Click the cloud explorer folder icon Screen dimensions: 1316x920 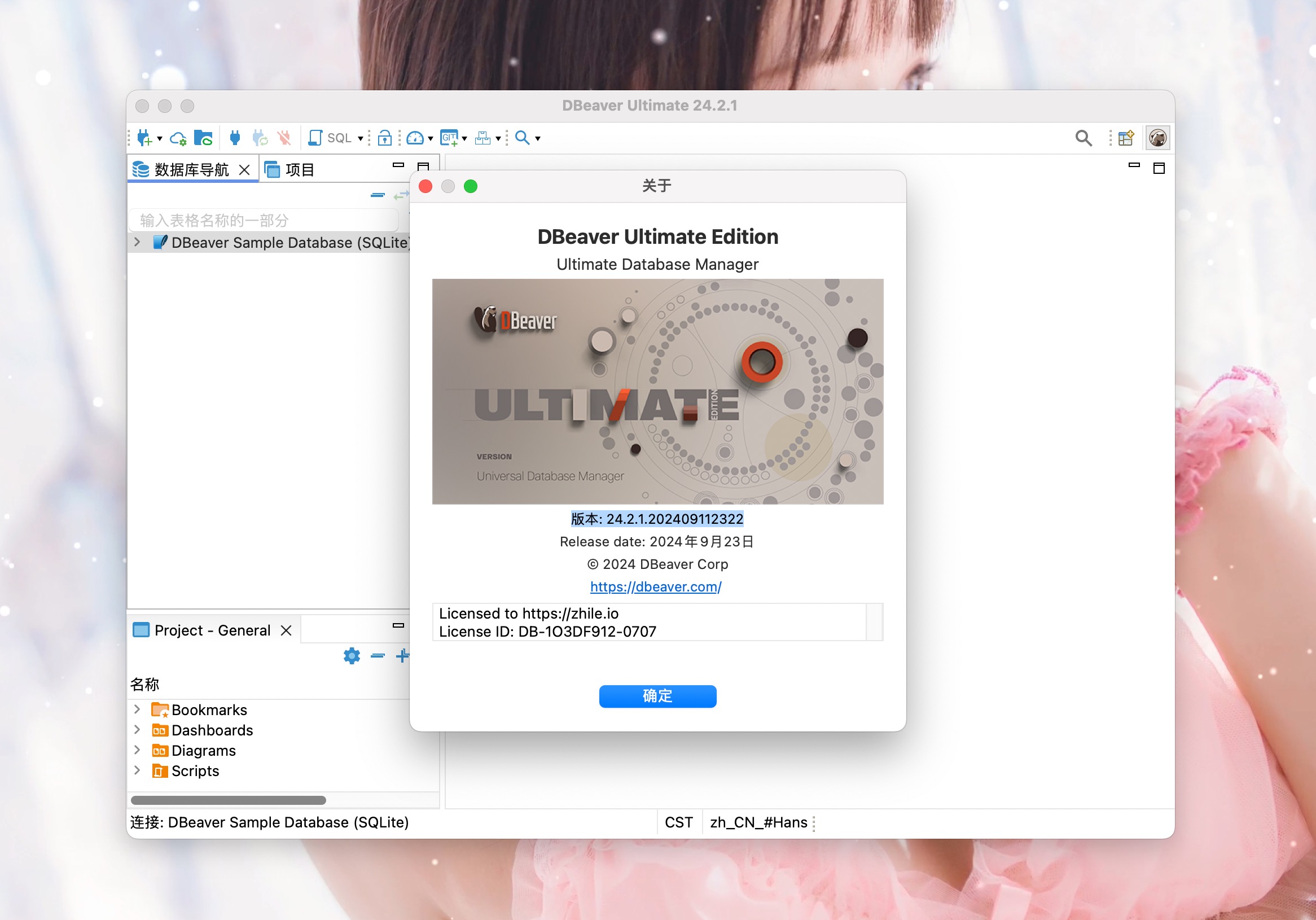pyautogui.click(x=203, y=138)
